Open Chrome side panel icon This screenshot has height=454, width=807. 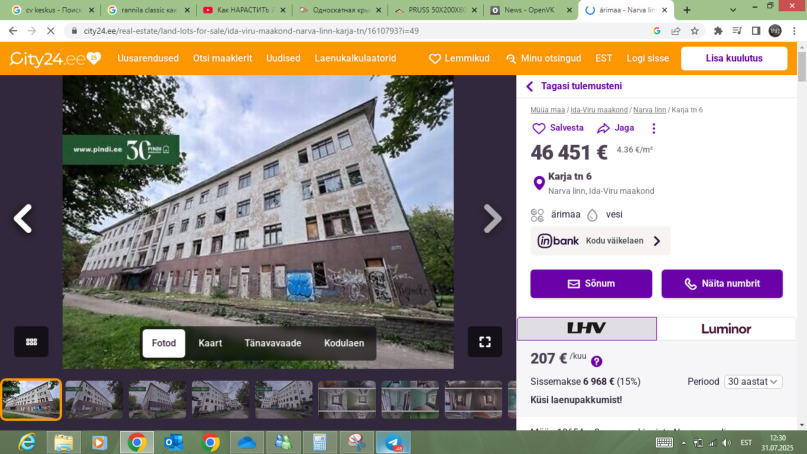pyautogui.click(x=756, y=31)
